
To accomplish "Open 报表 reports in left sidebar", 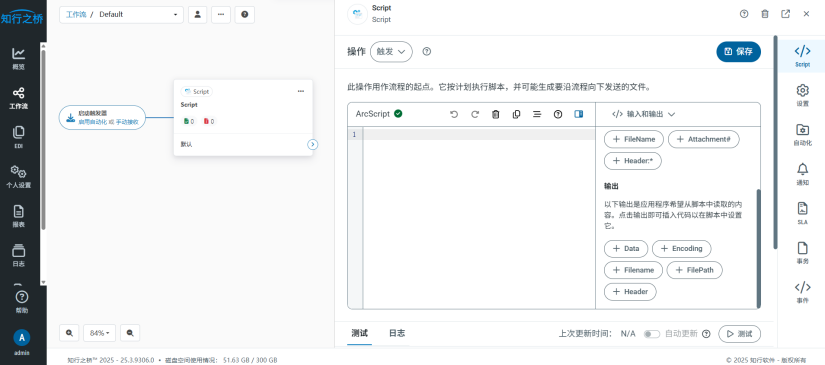I will (18, 216).
